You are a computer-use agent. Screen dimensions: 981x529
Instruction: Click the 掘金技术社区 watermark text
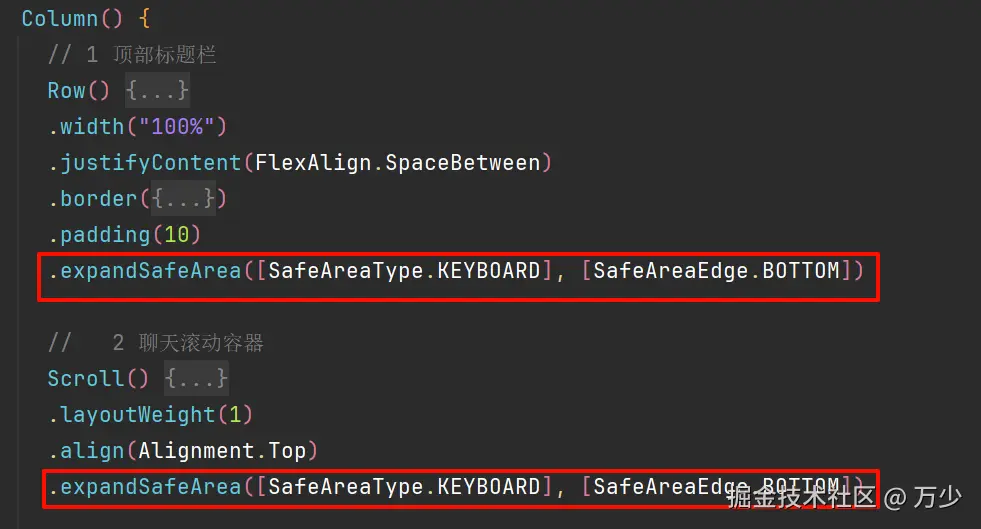click(800, 496)
